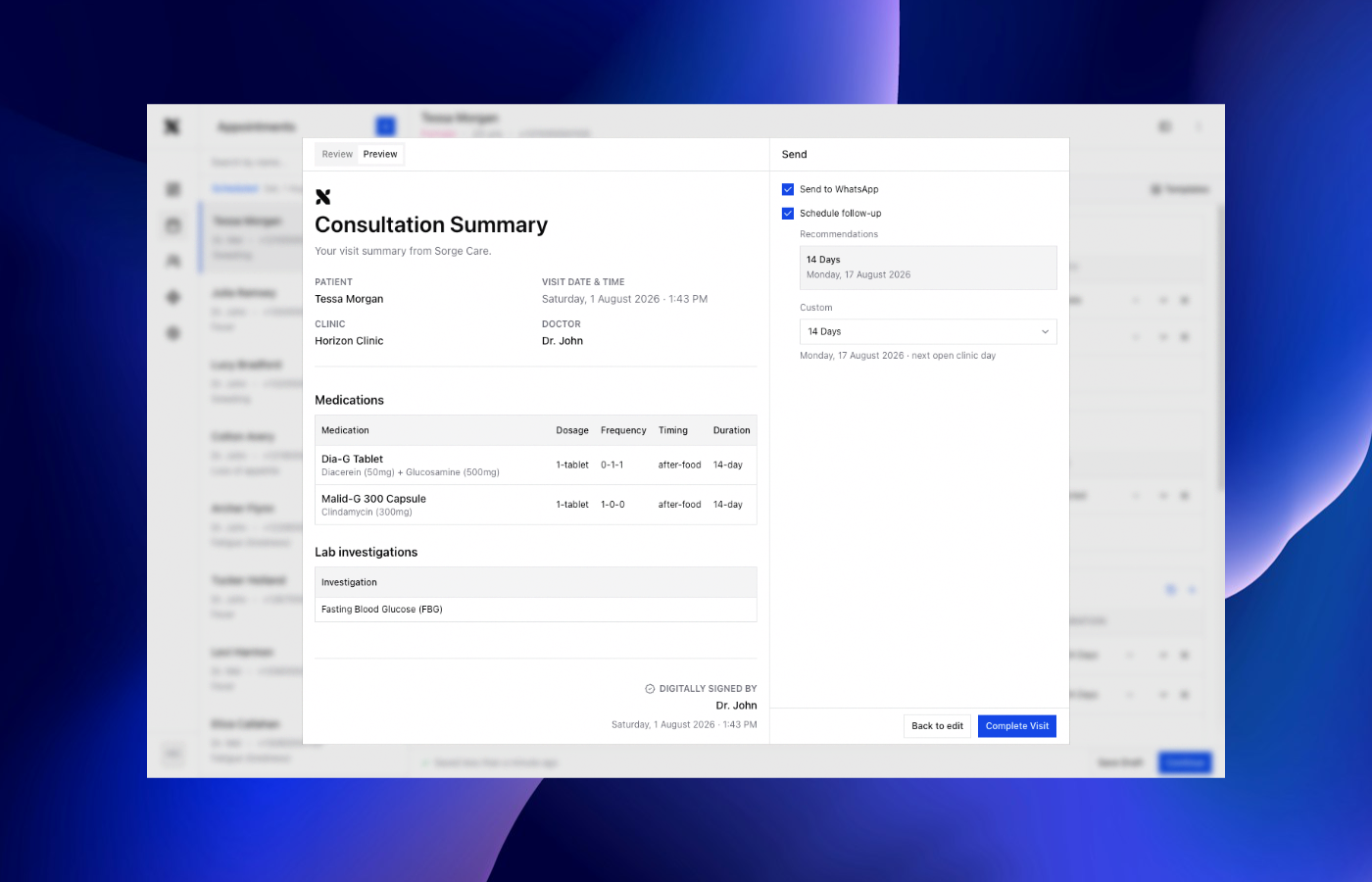
Task: Go back using the Back to edit button
Action: (x=937, y=726)
